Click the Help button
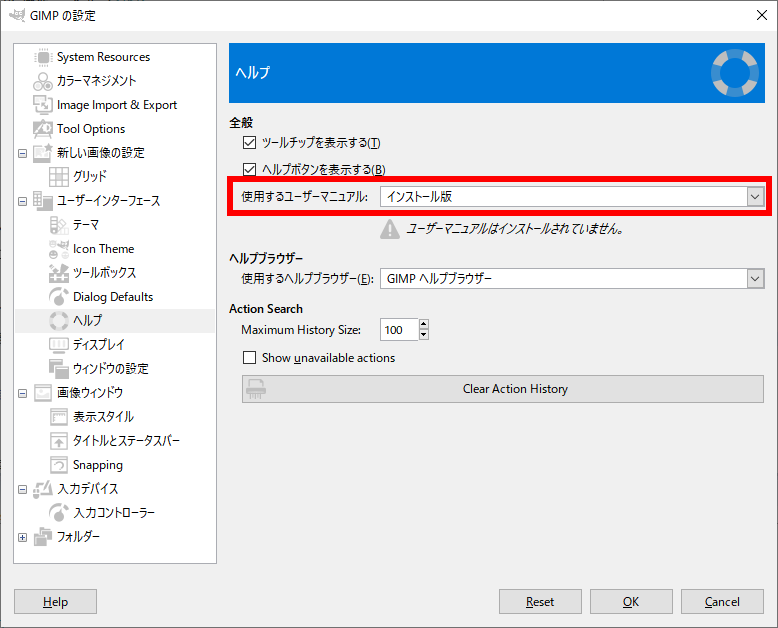 point(55,602)
